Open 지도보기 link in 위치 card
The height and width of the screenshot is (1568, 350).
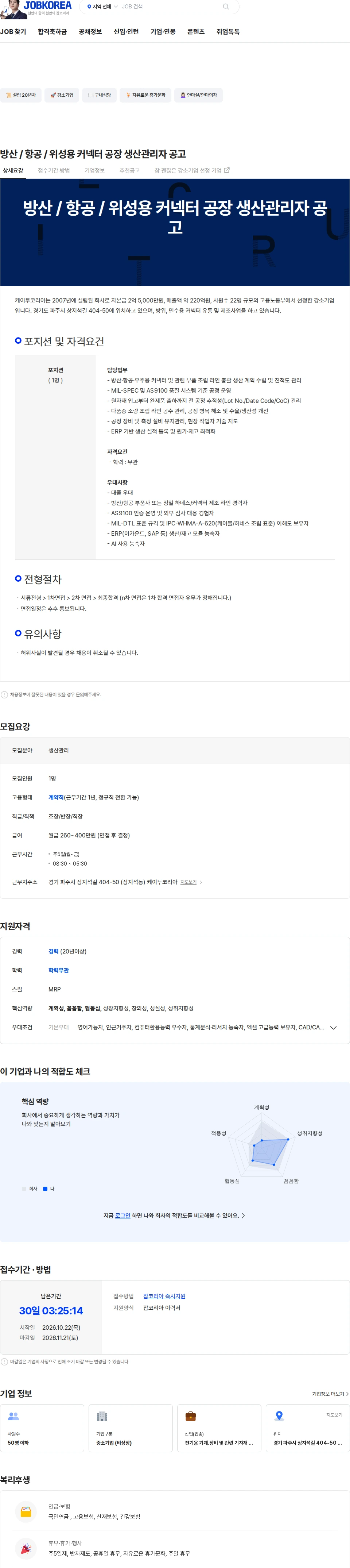pyautogui.click(x=334, y=1415)
